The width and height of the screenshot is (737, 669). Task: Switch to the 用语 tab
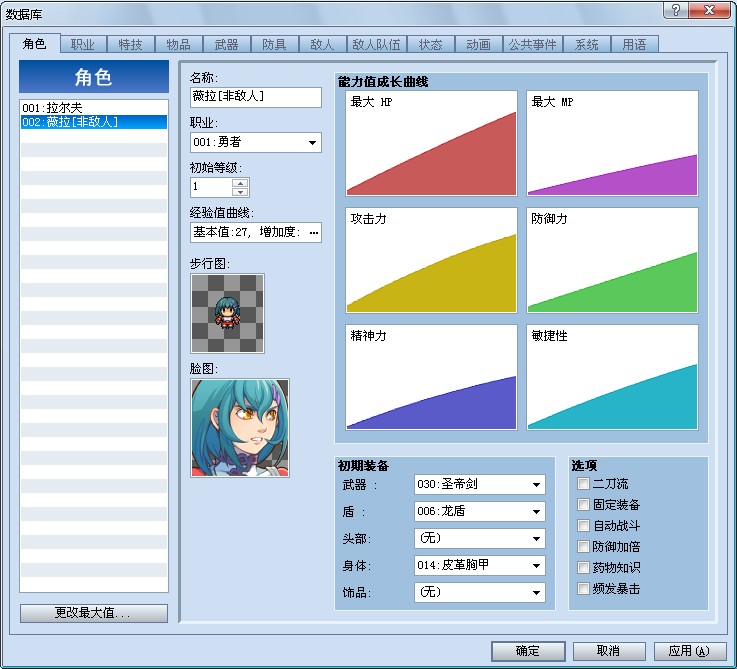635,45
